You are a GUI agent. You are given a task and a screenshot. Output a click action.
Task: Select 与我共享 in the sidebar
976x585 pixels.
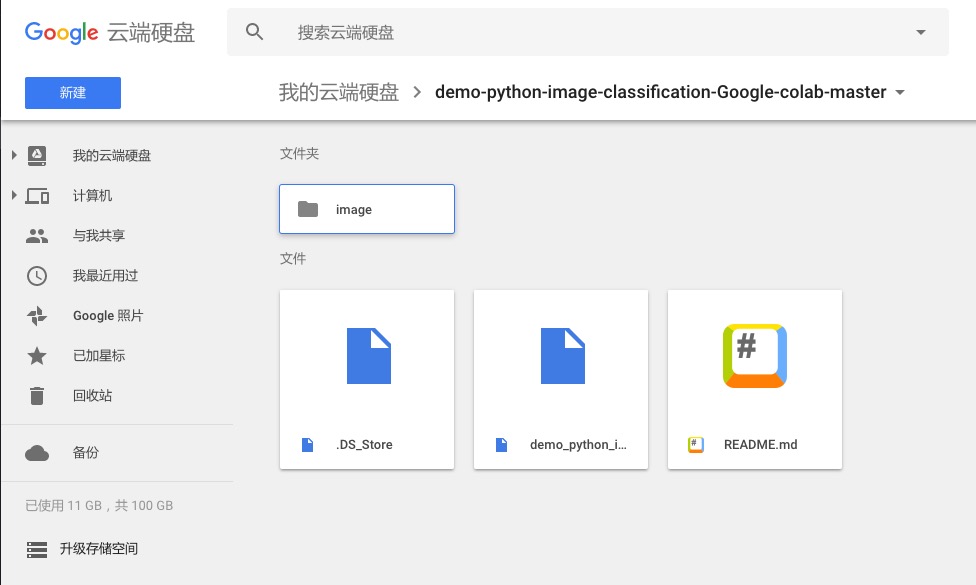coord(98,236)
